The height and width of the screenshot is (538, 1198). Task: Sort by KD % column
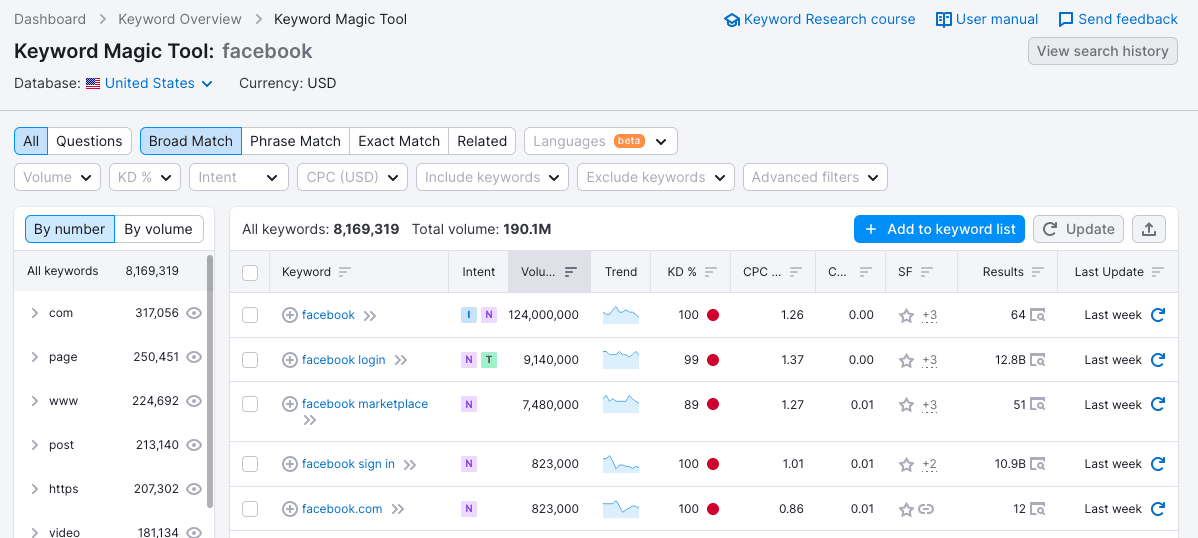711,272
